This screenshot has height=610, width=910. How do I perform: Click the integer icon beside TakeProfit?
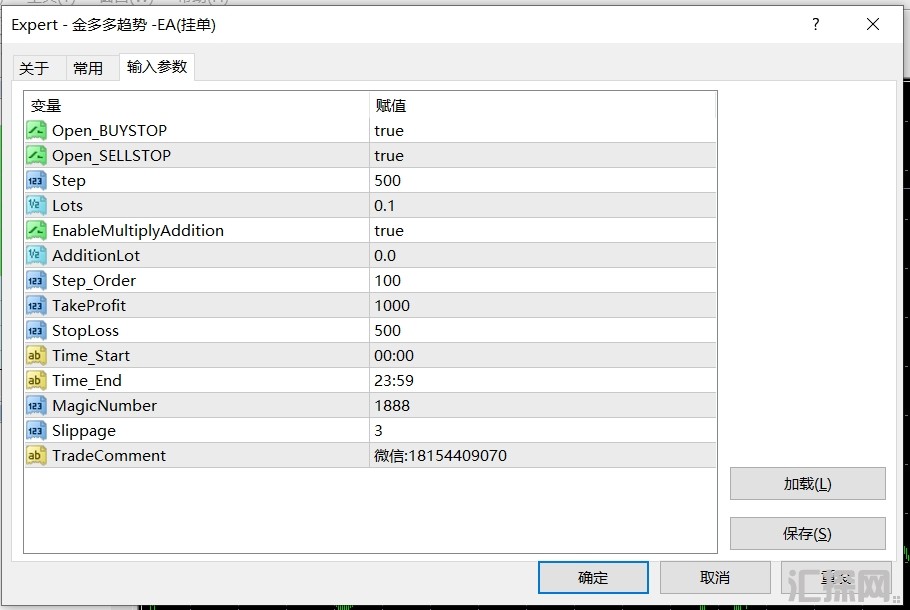click(36, 305)
